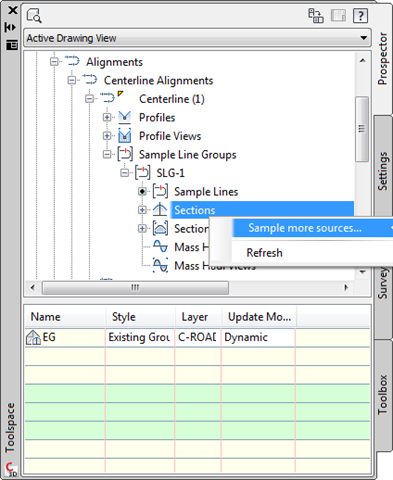Click the EG name cell
Screen dimensions: 393x480
[65, 337]
